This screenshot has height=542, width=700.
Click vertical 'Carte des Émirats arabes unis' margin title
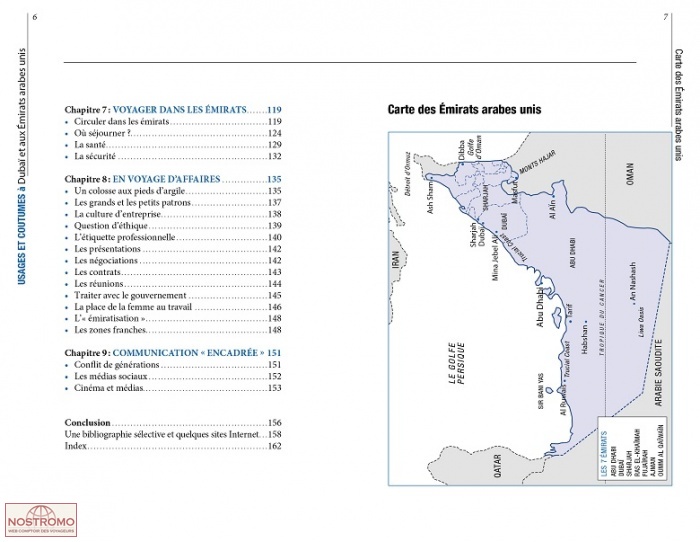pos(679,105)
